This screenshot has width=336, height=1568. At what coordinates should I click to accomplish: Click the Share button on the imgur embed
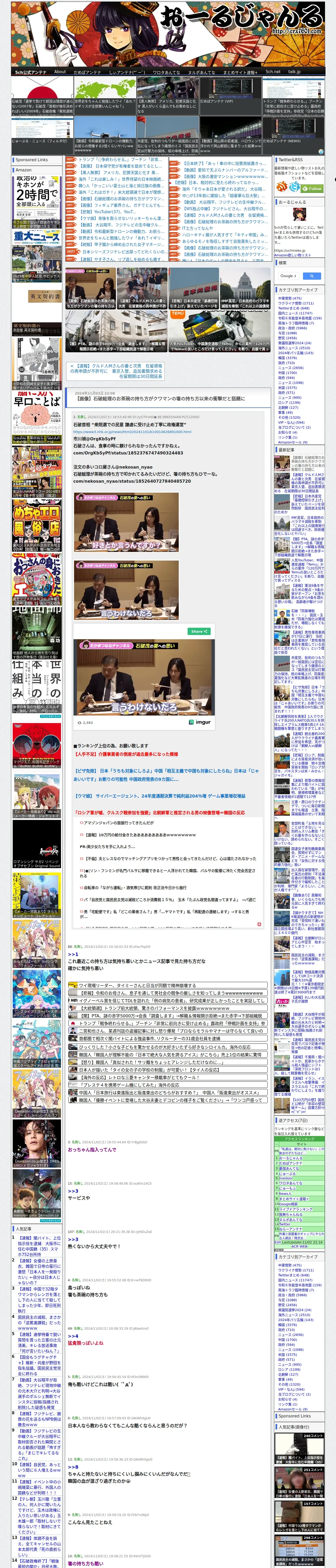tap(199, 631)
